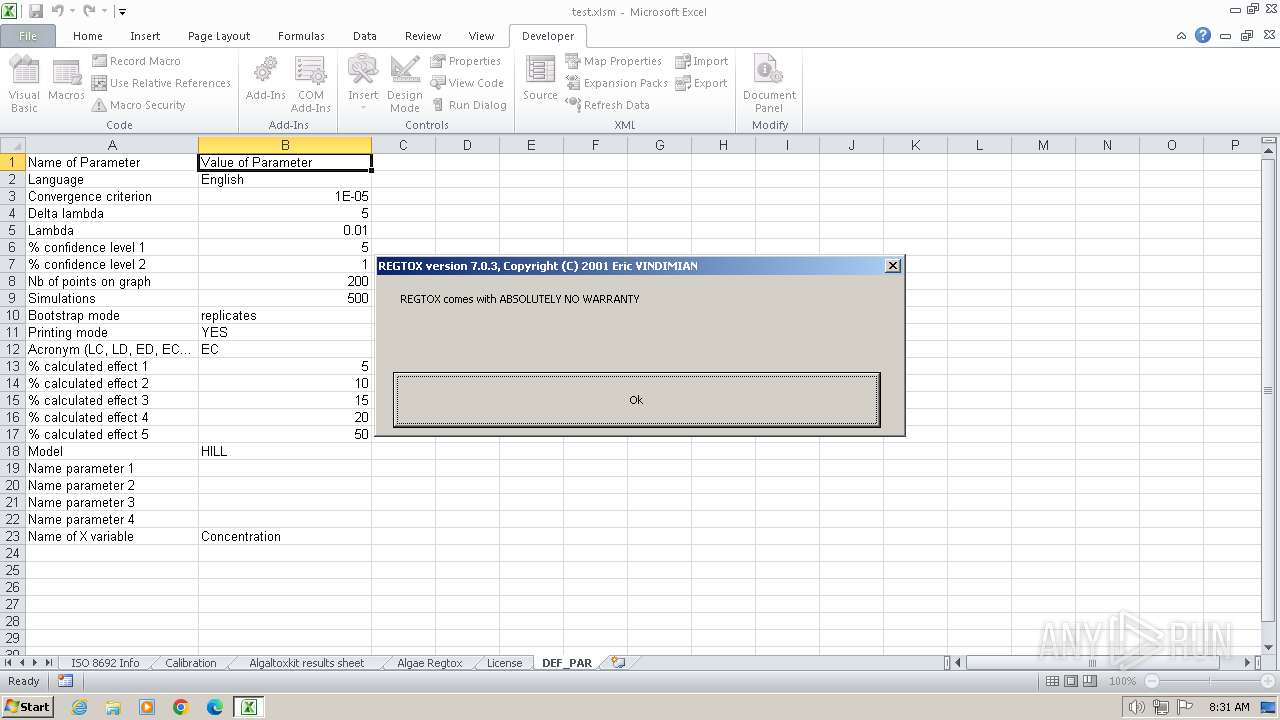Viewport: 1280px width, 720px height.
Task: Launch Internet Explorer from taskbar
Action: click(x=79, y=707)
